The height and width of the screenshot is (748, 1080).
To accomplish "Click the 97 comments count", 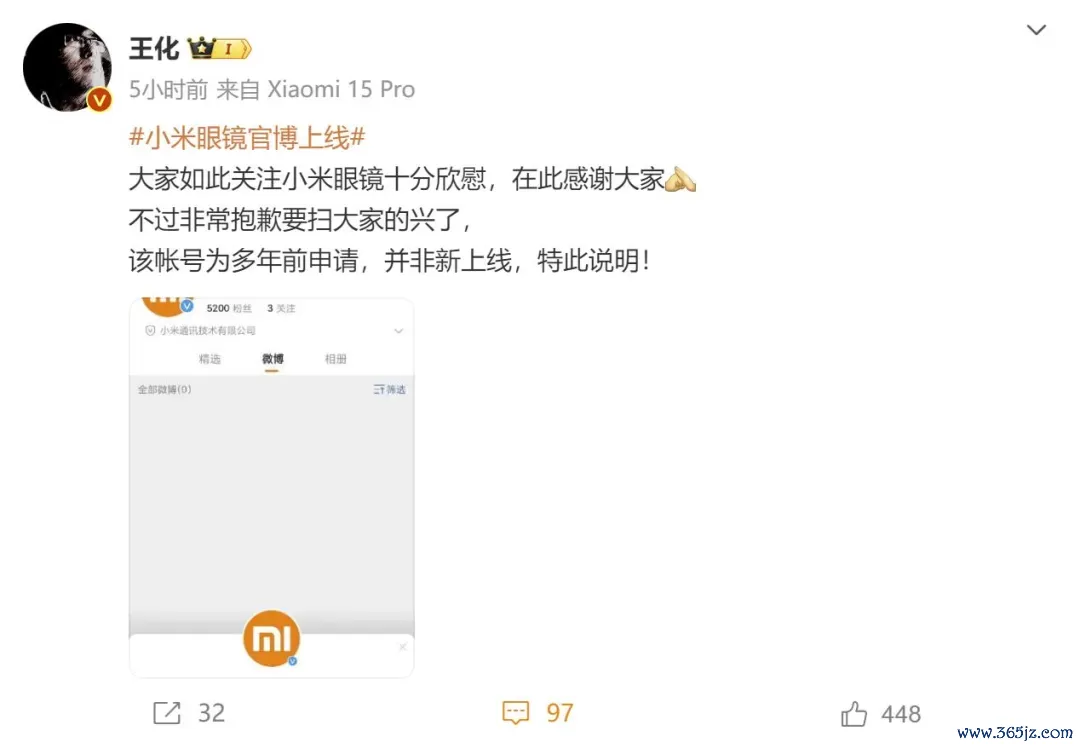I will (559, 713).
